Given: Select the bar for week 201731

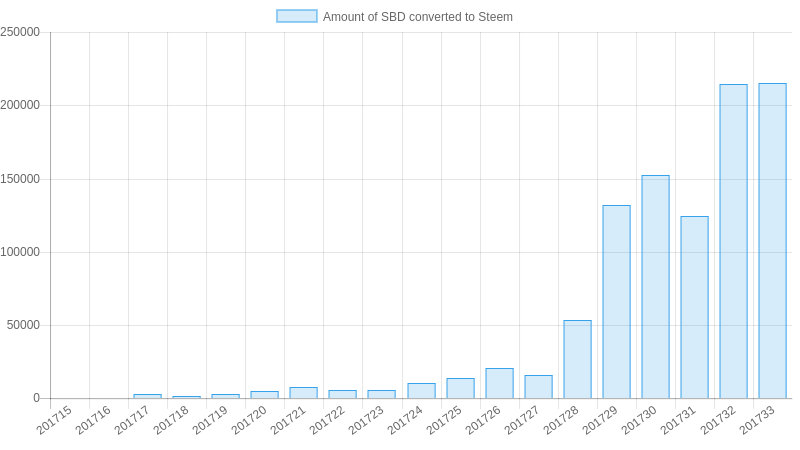Looking at the screenshot, I should pos(694,307).
